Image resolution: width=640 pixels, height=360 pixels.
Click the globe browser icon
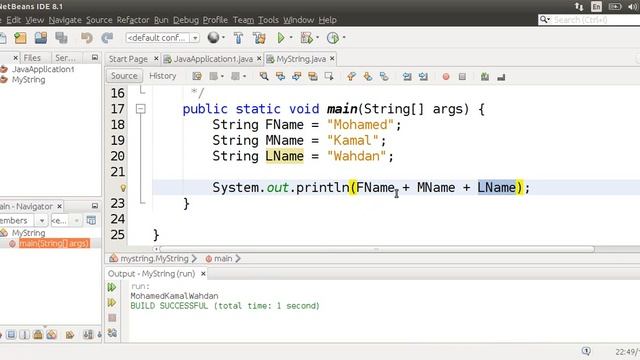click(213, 38)
